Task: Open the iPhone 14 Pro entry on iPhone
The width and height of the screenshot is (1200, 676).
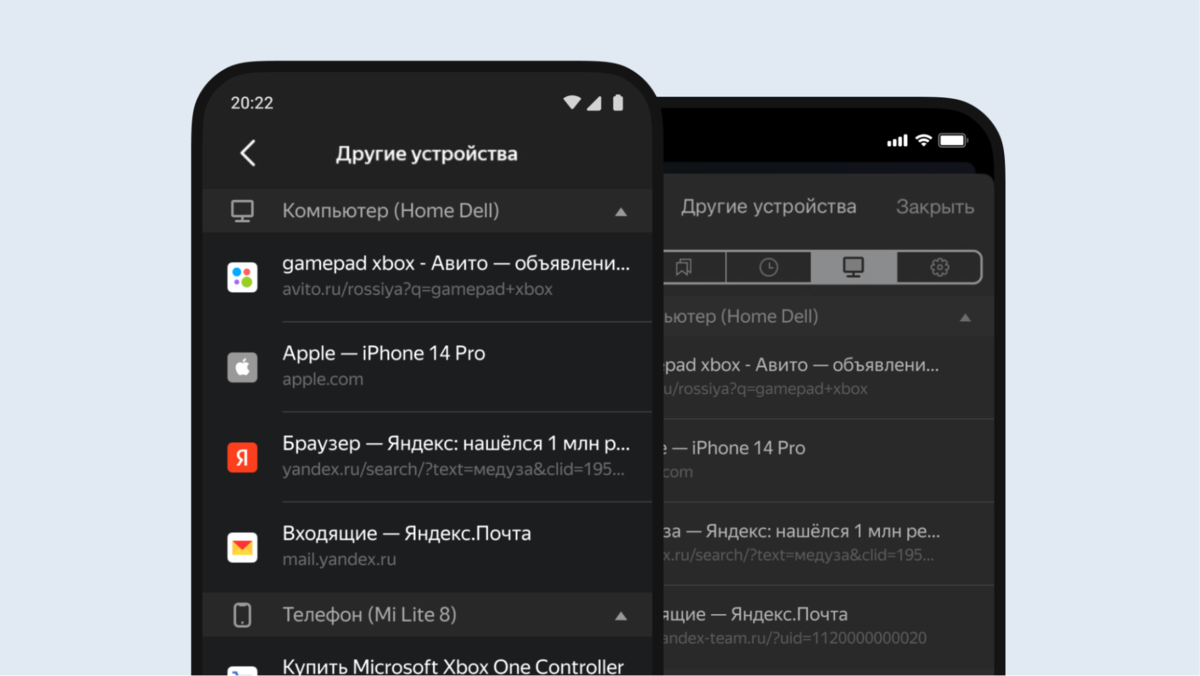Action: (827, 460)
